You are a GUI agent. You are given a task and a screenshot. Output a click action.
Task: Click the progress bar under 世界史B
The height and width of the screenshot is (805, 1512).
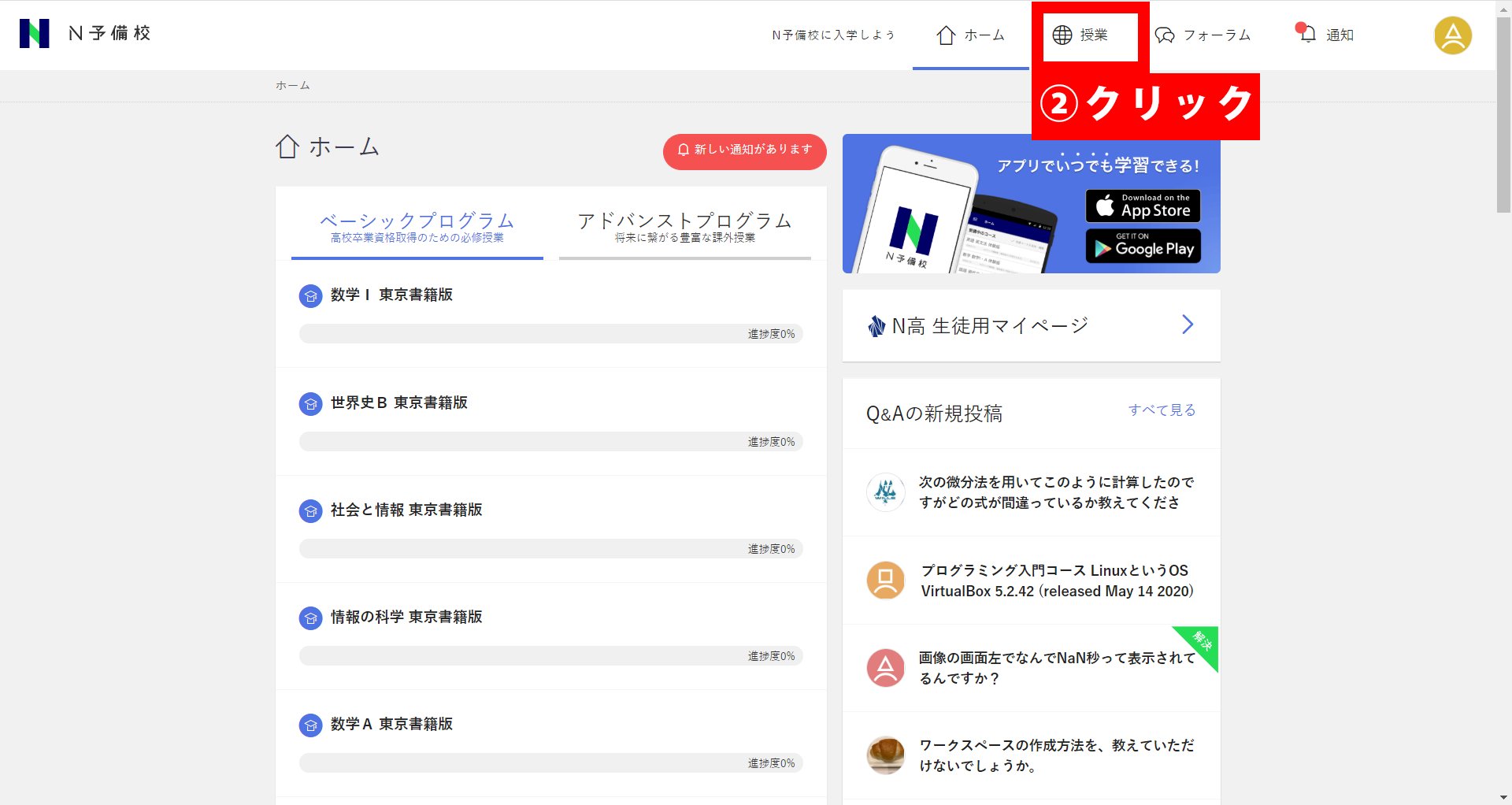click(x=550, y=442)
